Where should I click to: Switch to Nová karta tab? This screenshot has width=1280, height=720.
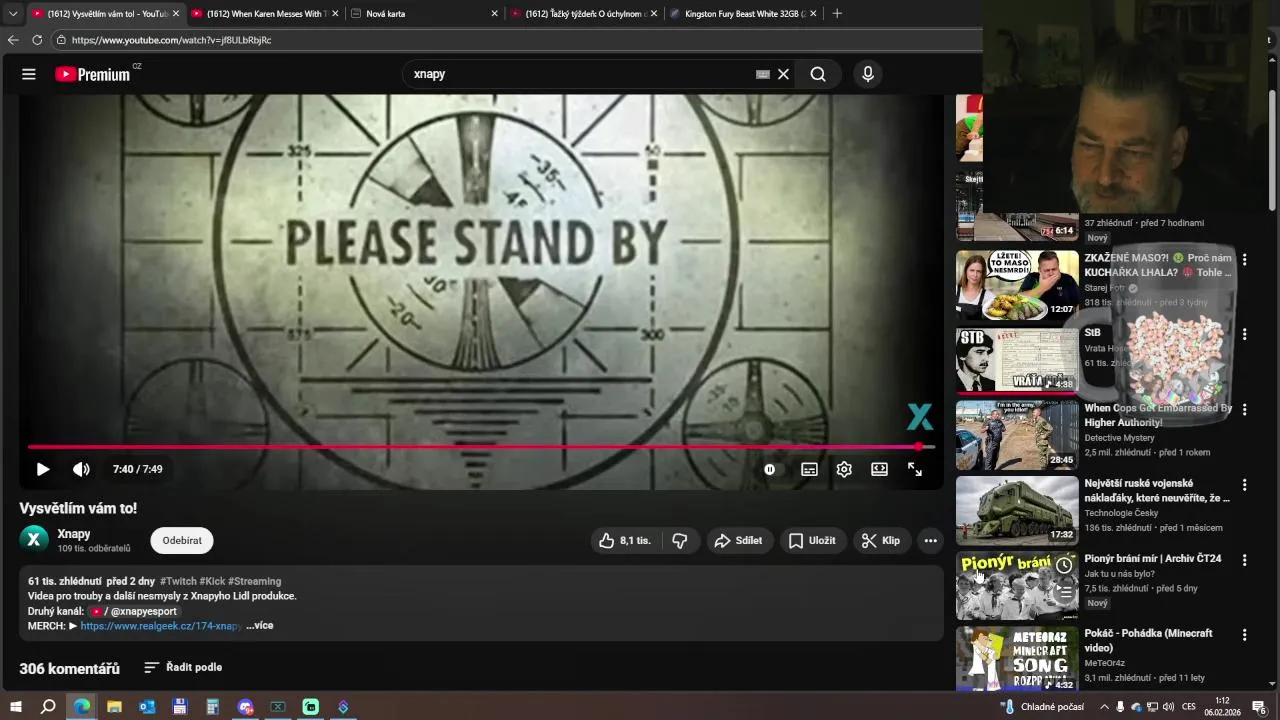(424, 14)
